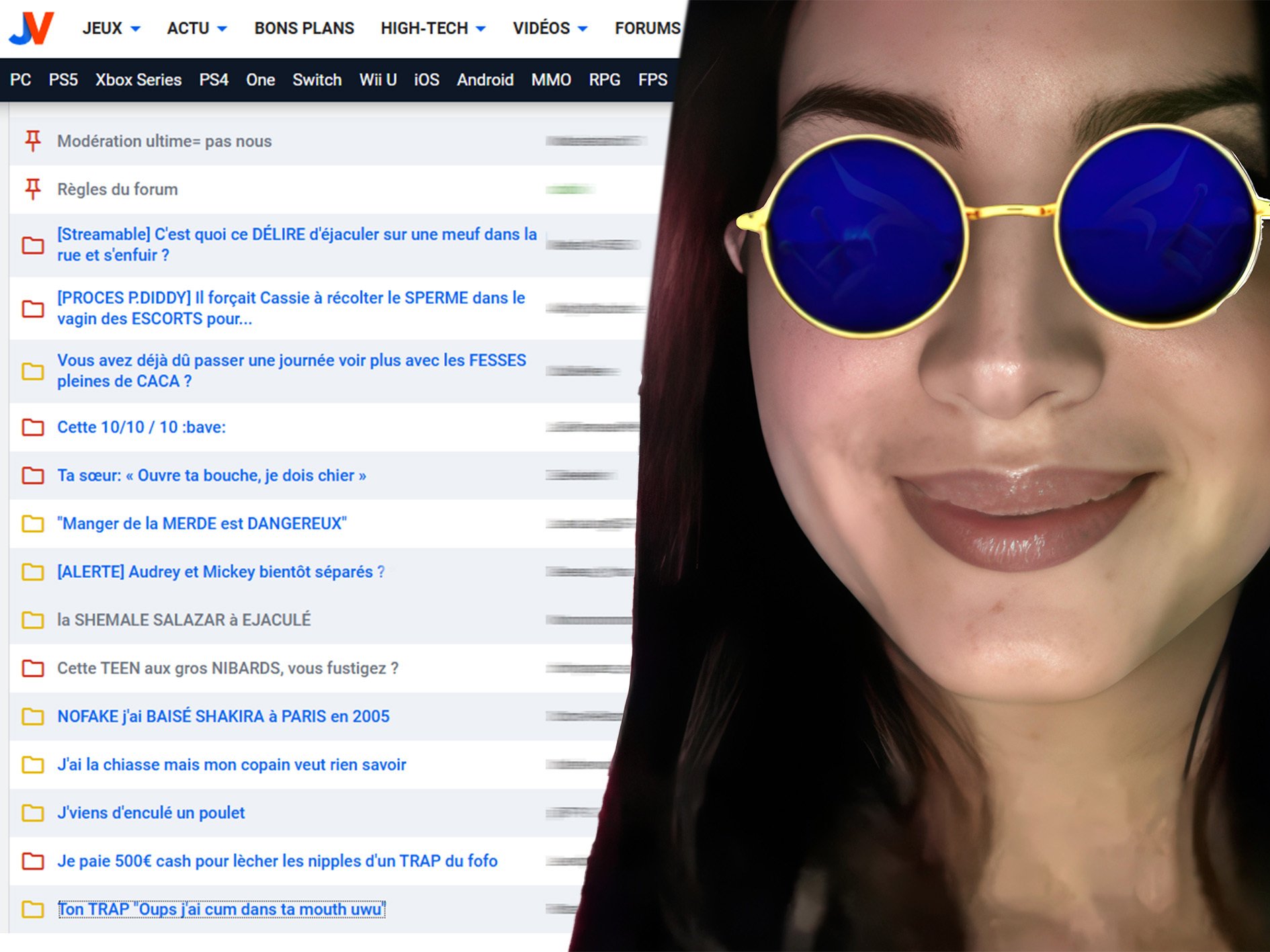Click the red folder icon beside the TEEN NIBARDS topic
The image size is (1270, 952).
pos(32,668)
